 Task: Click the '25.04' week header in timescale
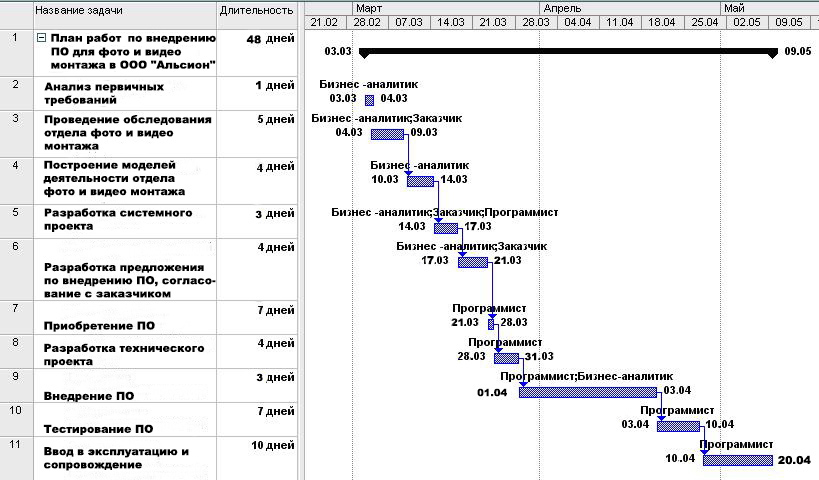pos(705,22)
